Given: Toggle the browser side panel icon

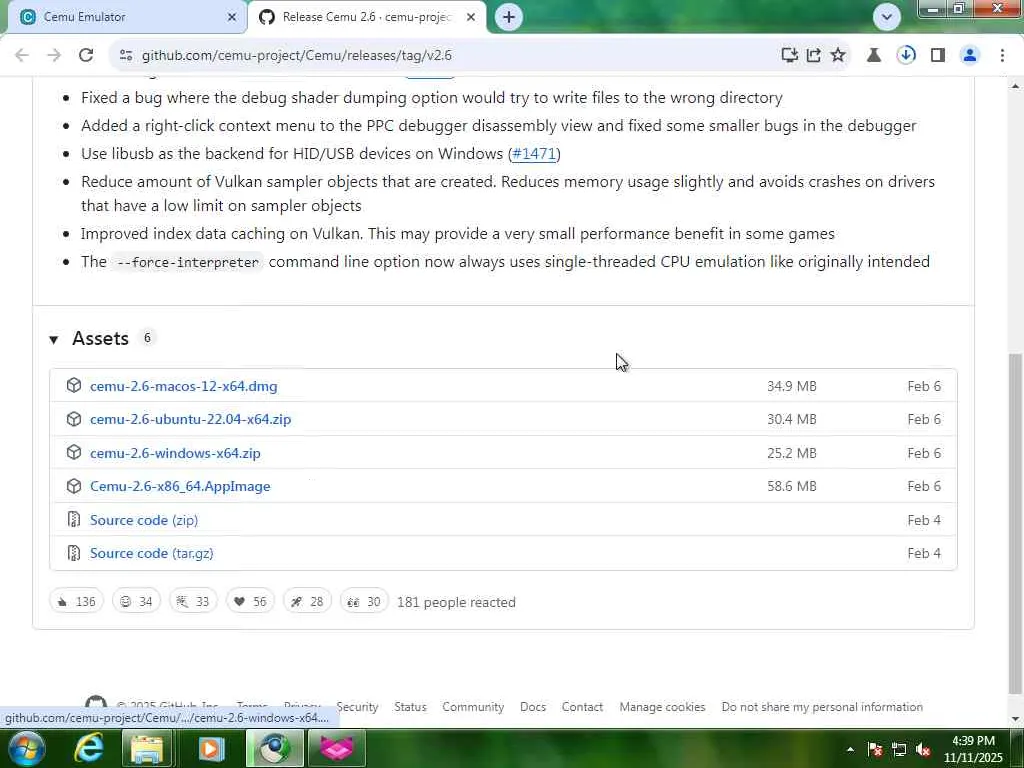Looking at the screenshot, I should pyautogui.click(x=938, y=56).
